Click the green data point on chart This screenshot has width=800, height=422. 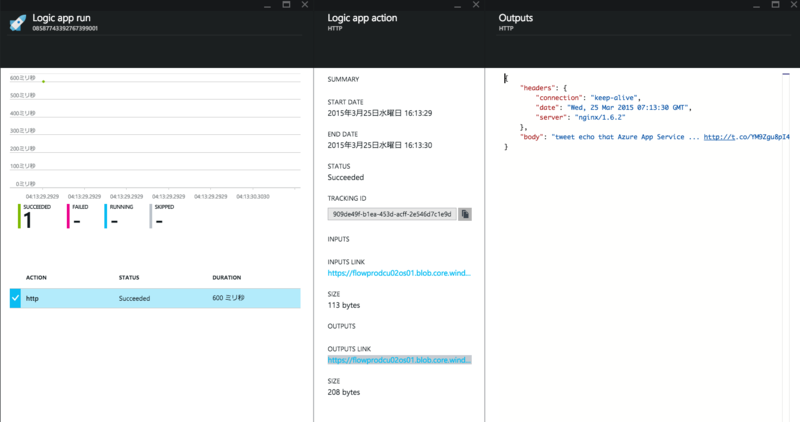pyautogui.click(x=43, y=82)
